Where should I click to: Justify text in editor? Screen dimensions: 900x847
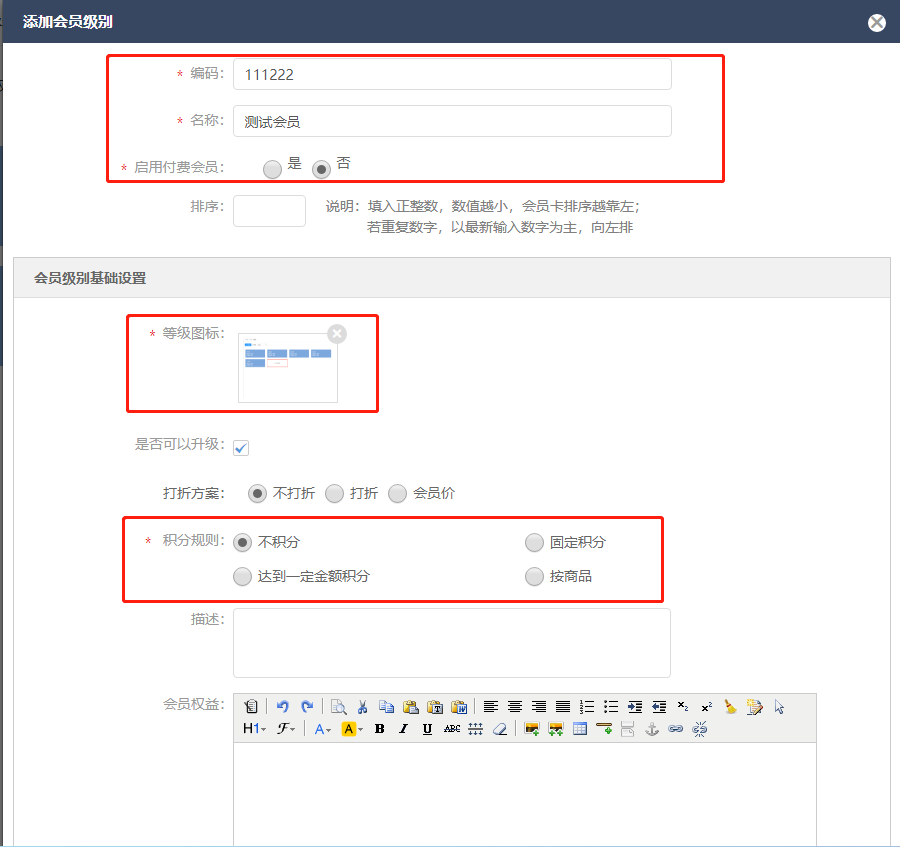[x=563, y=706]
